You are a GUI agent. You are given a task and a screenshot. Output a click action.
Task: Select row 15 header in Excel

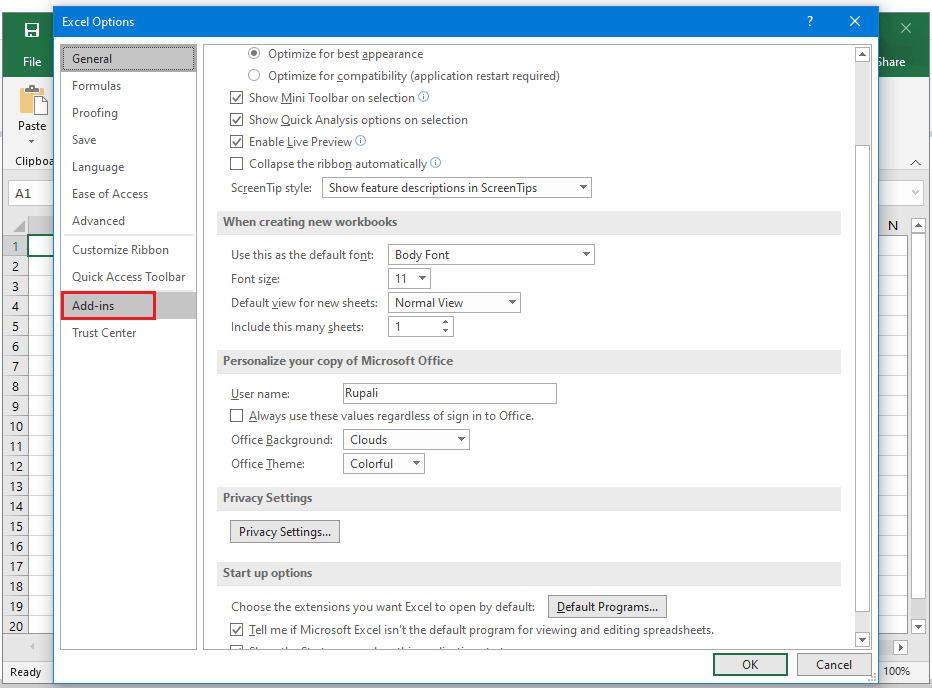(16, 526)
